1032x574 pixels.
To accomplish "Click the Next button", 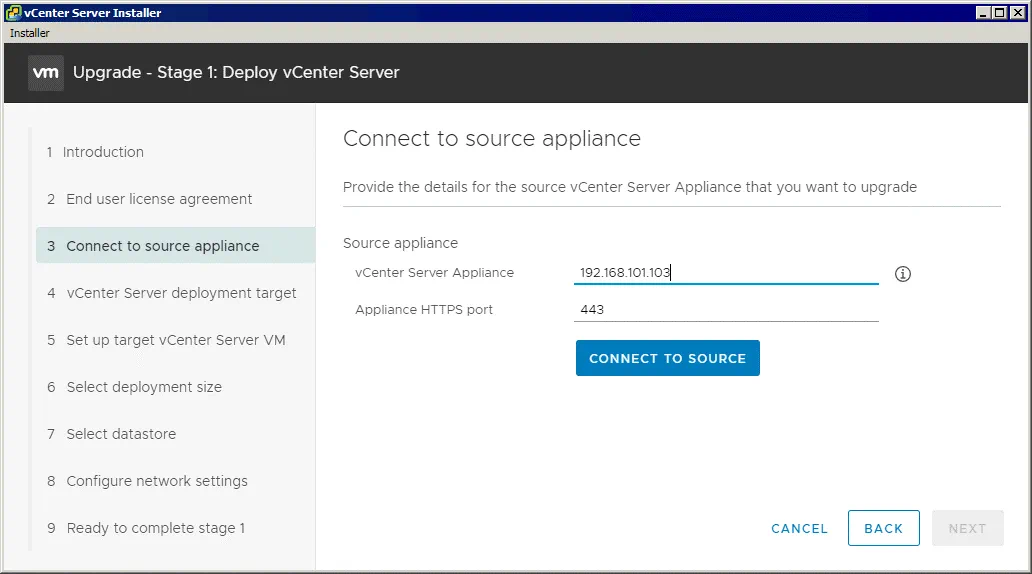I will click(x=967, y=528).
